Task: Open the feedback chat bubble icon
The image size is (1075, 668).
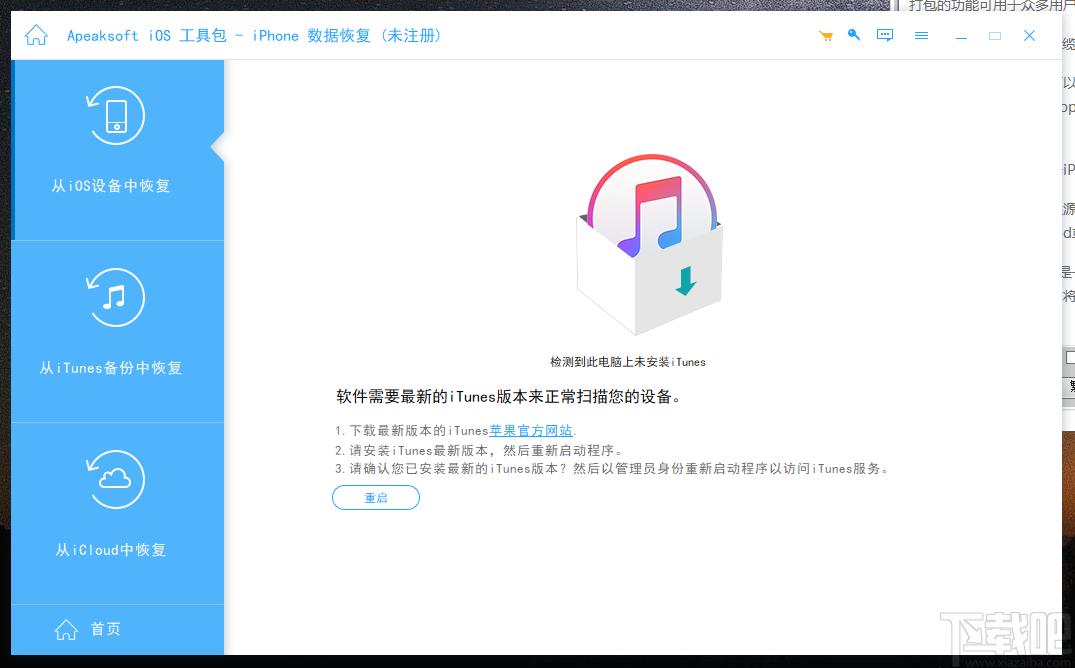Action: [885, 35]
